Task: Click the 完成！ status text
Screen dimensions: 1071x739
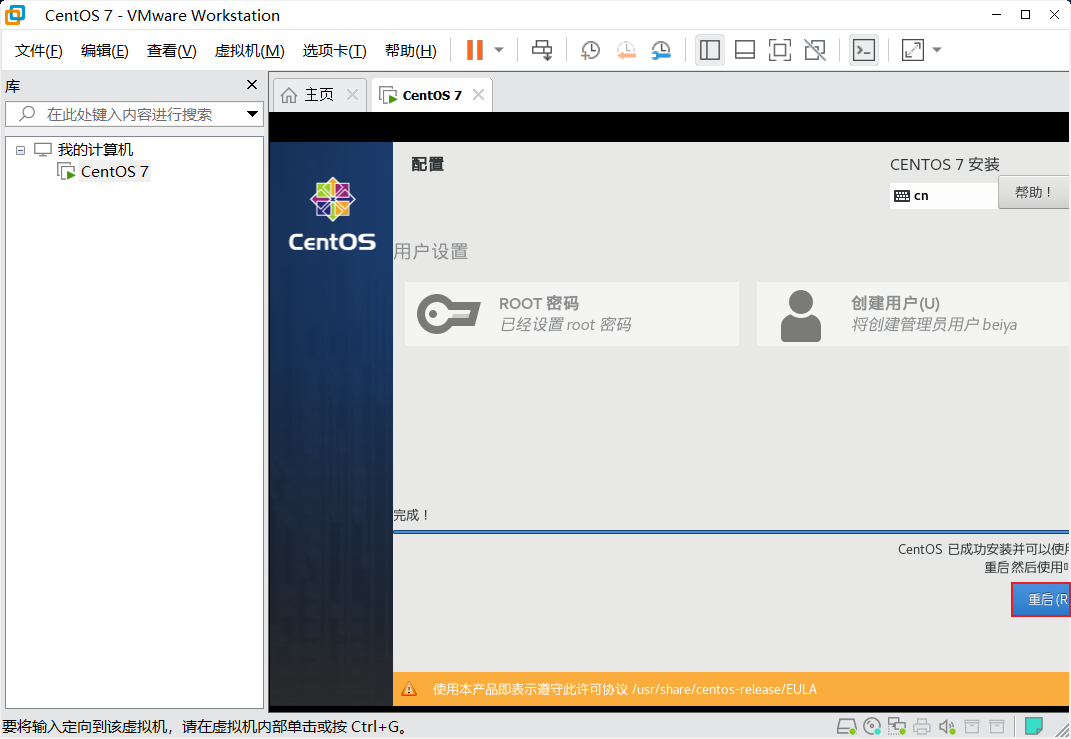Action: coord(412,515)
